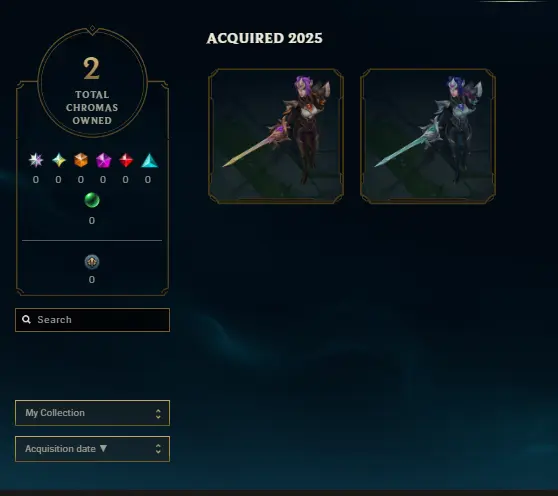558x496 pixels.
Task: Focus the Search input field
Action: tap(93, 320)
